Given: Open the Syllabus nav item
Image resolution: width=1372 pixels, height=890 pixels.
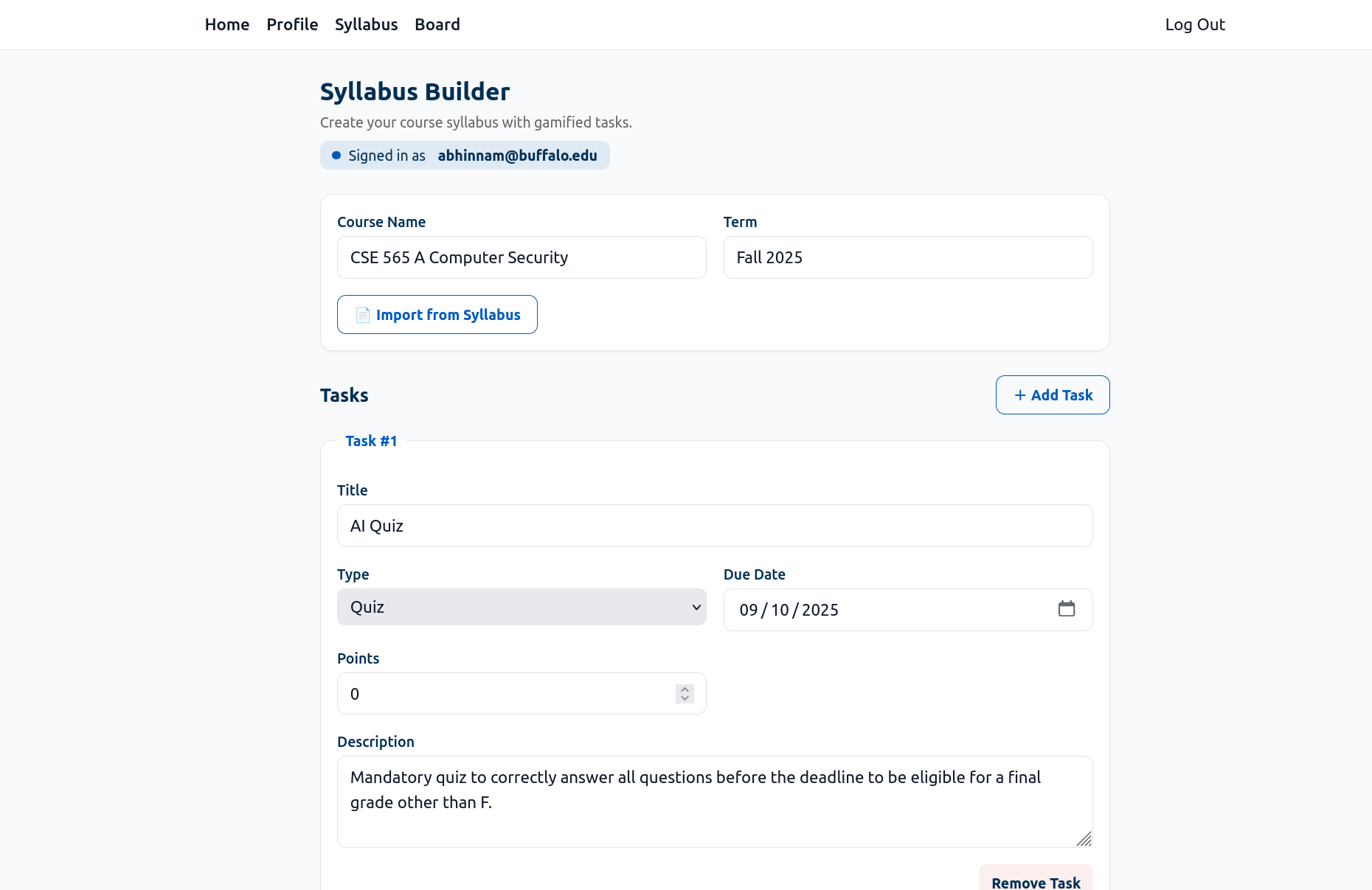Looking at the screenshot, I should [x=367, y=24].
